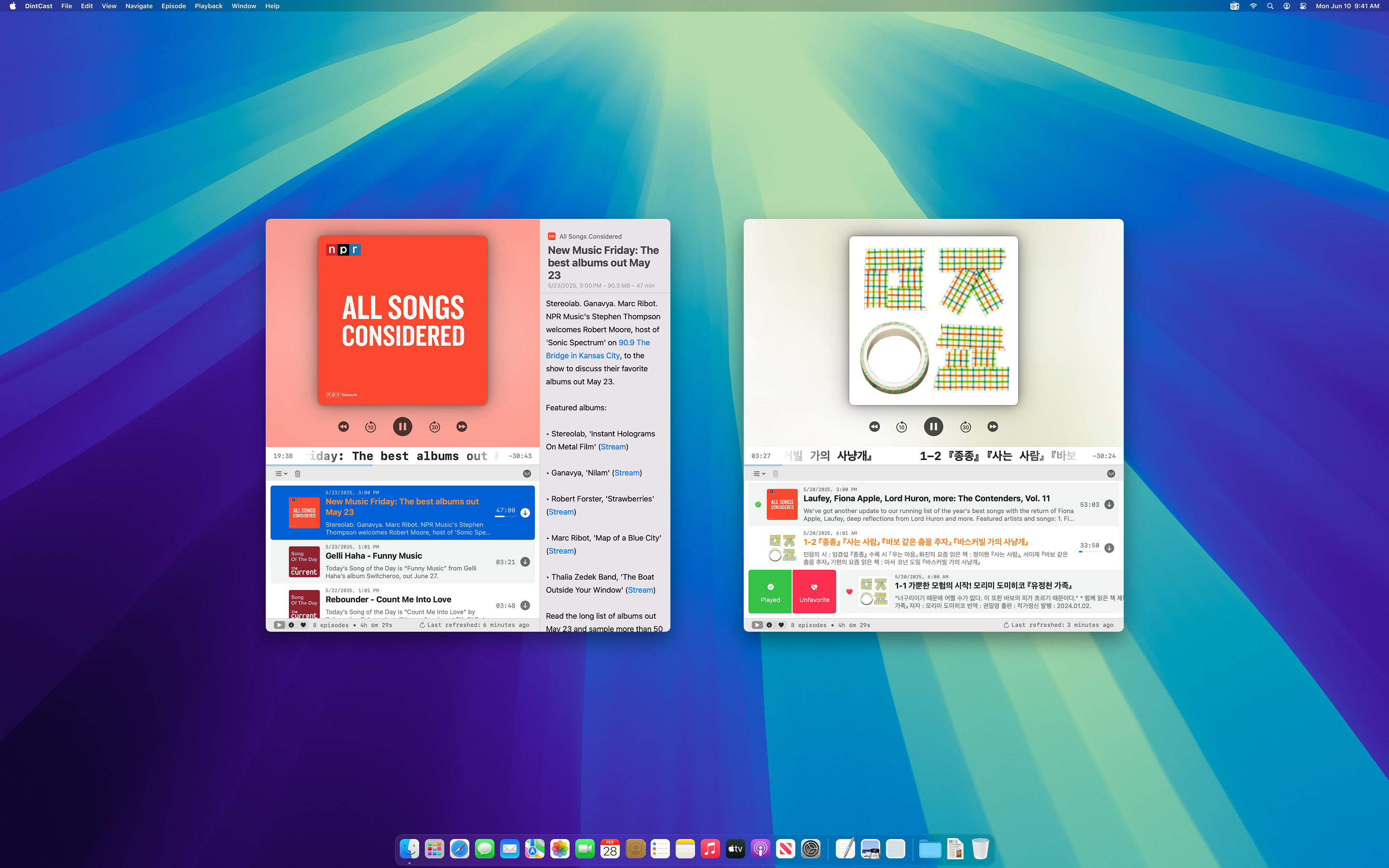1389x868 pixels.
Task: Open the Episode menu
Action: pos(173,6)
